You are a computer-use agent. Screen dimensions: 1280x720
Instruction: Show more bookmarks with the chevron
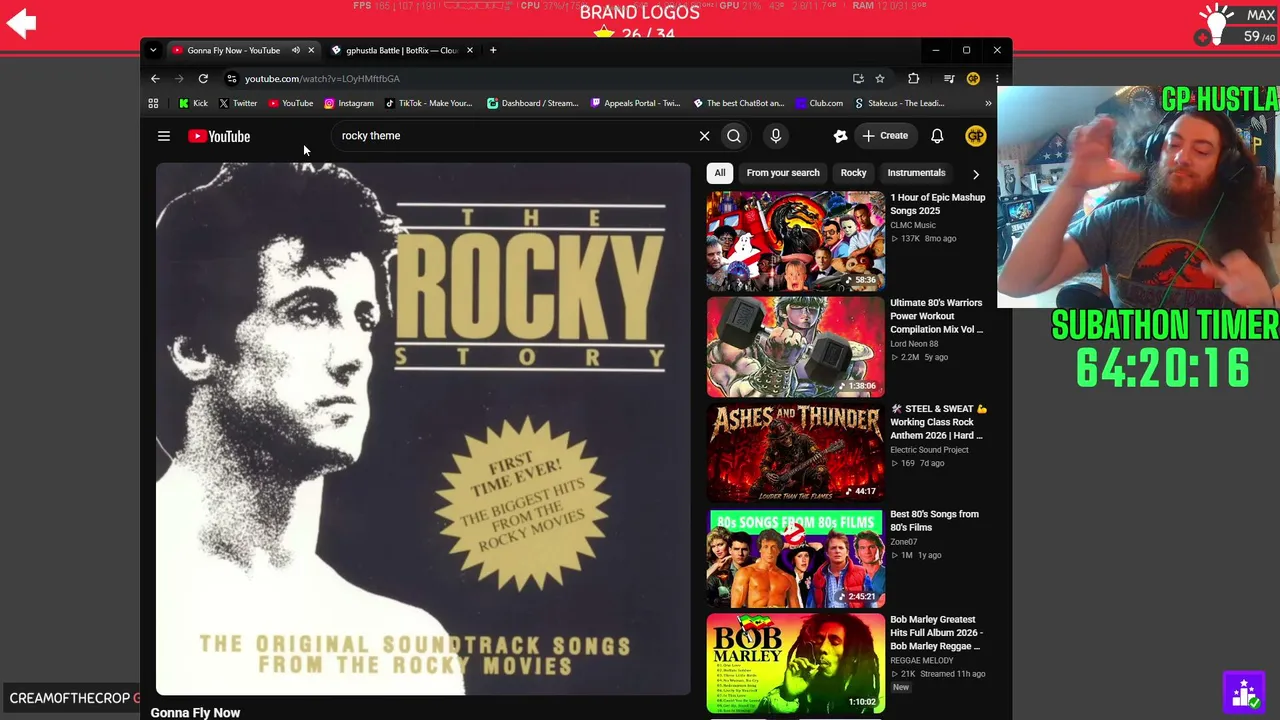(x=988, y=103)
